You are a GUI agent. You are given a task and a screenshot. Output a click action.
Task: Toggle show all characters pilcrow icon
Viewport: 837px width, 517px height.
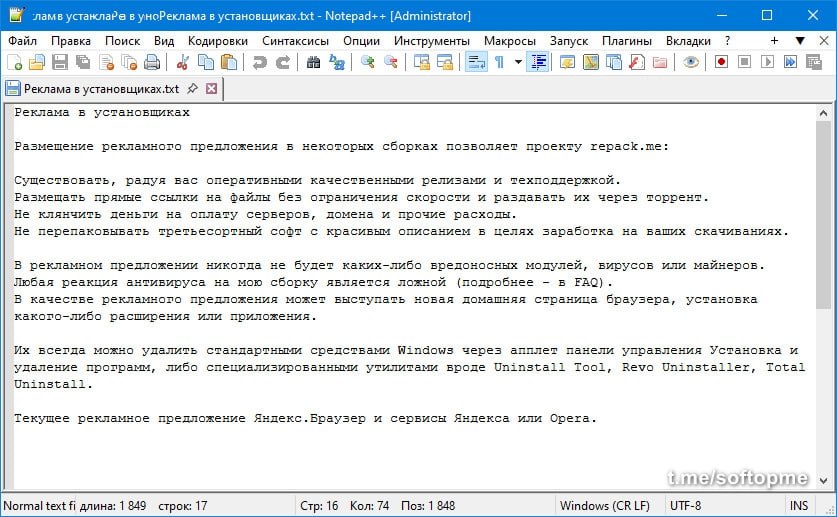[499, 62]
